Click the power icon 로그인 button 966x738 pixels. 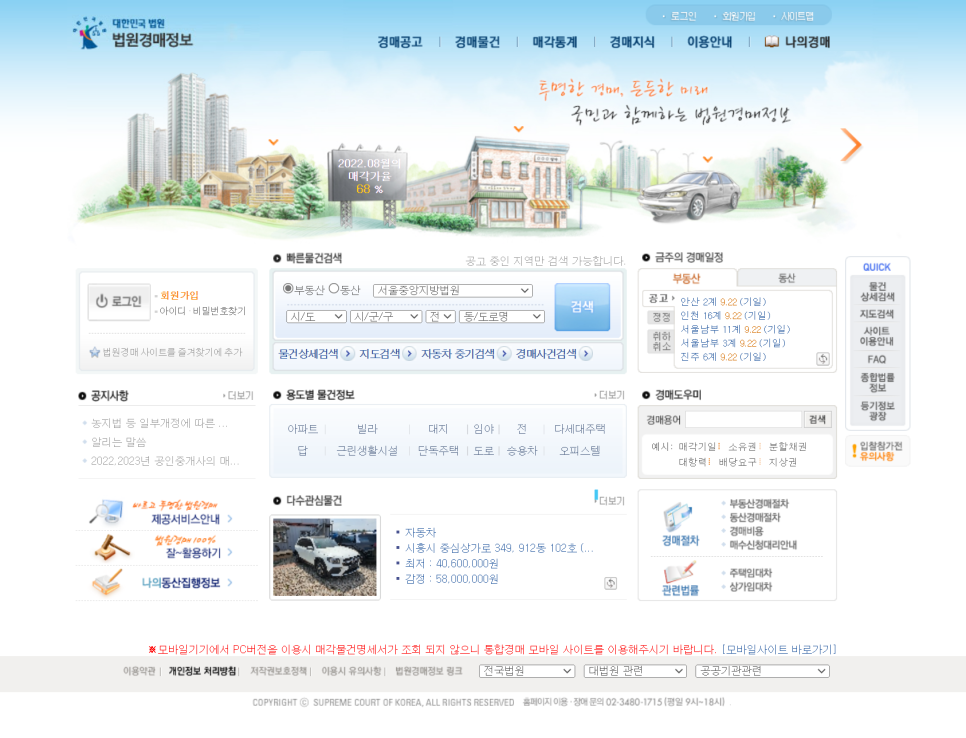pos(119,301)
